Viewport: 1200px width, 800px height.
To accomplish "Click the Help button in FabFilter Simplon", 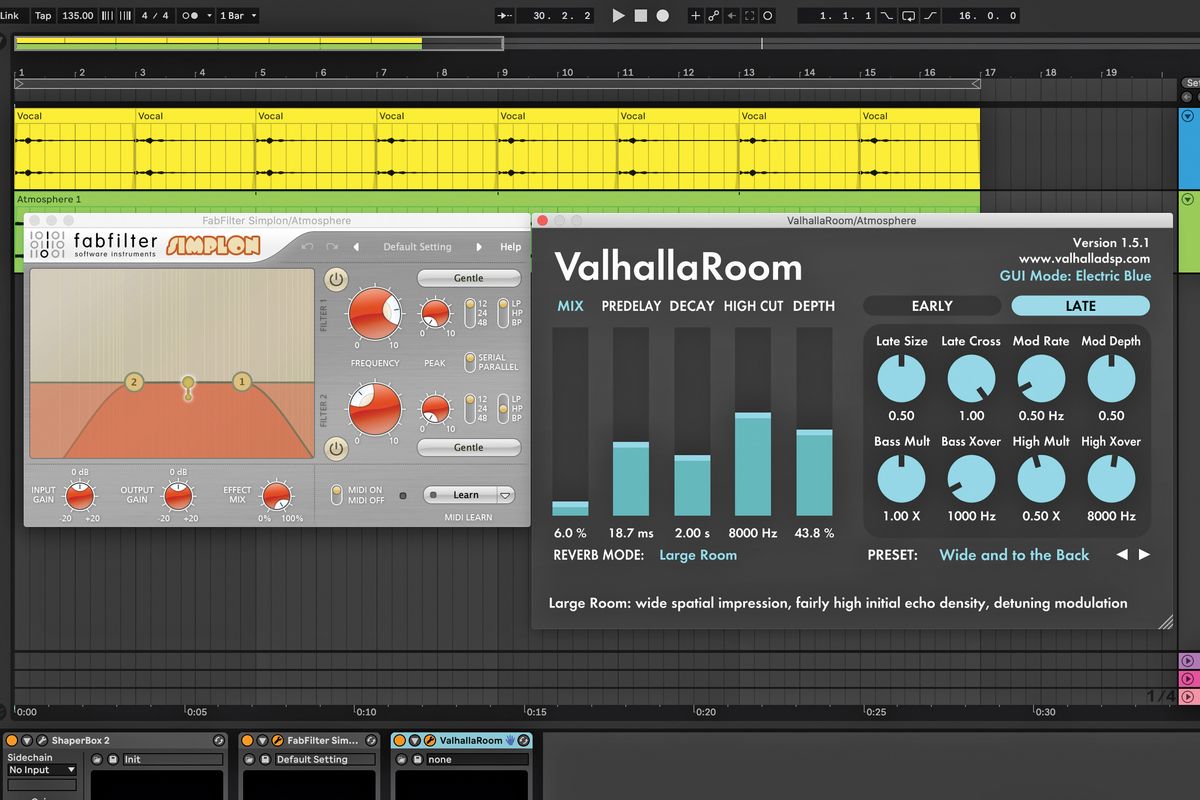I will tap(510, 246).
